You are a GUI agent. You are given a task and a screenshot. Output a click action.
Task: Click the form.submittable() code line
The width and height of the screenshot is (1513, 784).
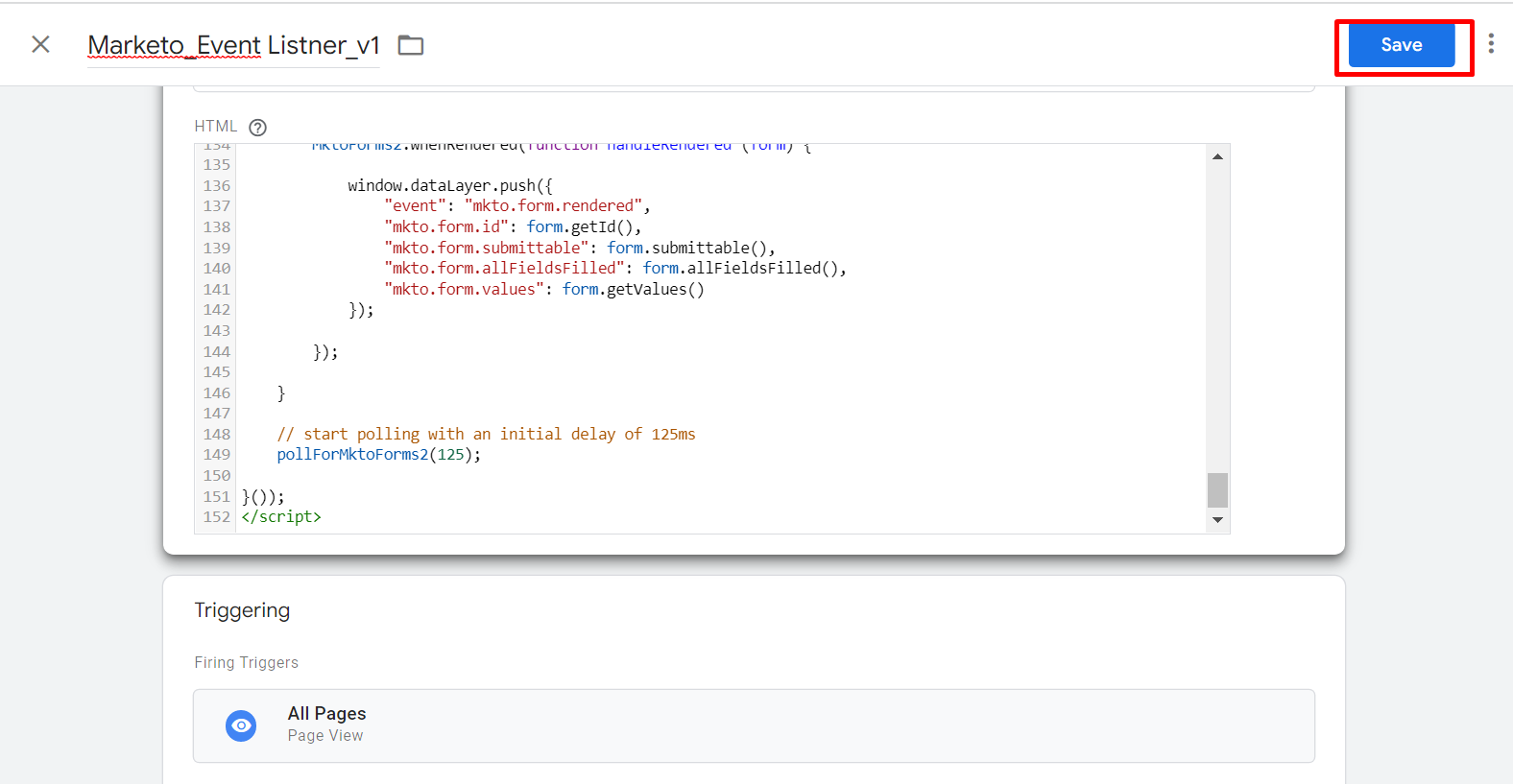[x=579, y=248]
